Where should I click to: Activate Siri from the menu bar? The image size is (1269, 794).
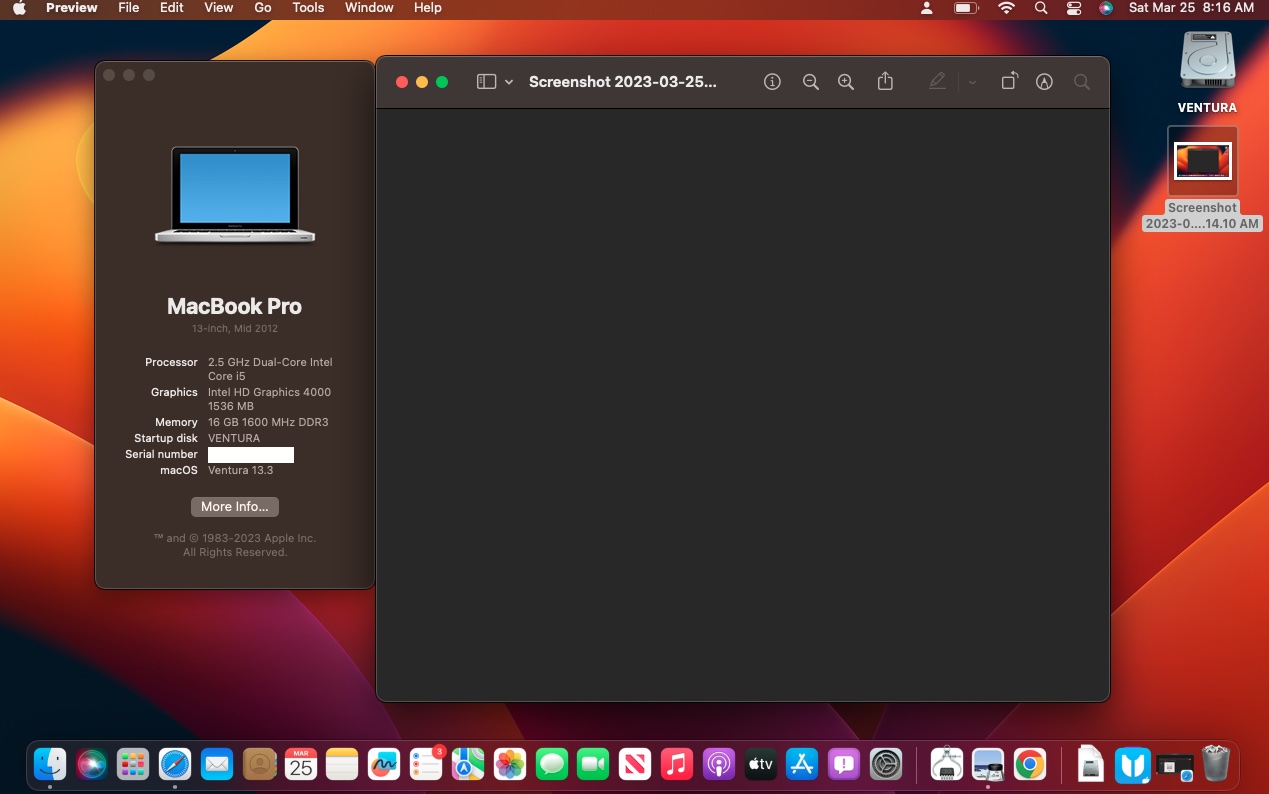1105,8
